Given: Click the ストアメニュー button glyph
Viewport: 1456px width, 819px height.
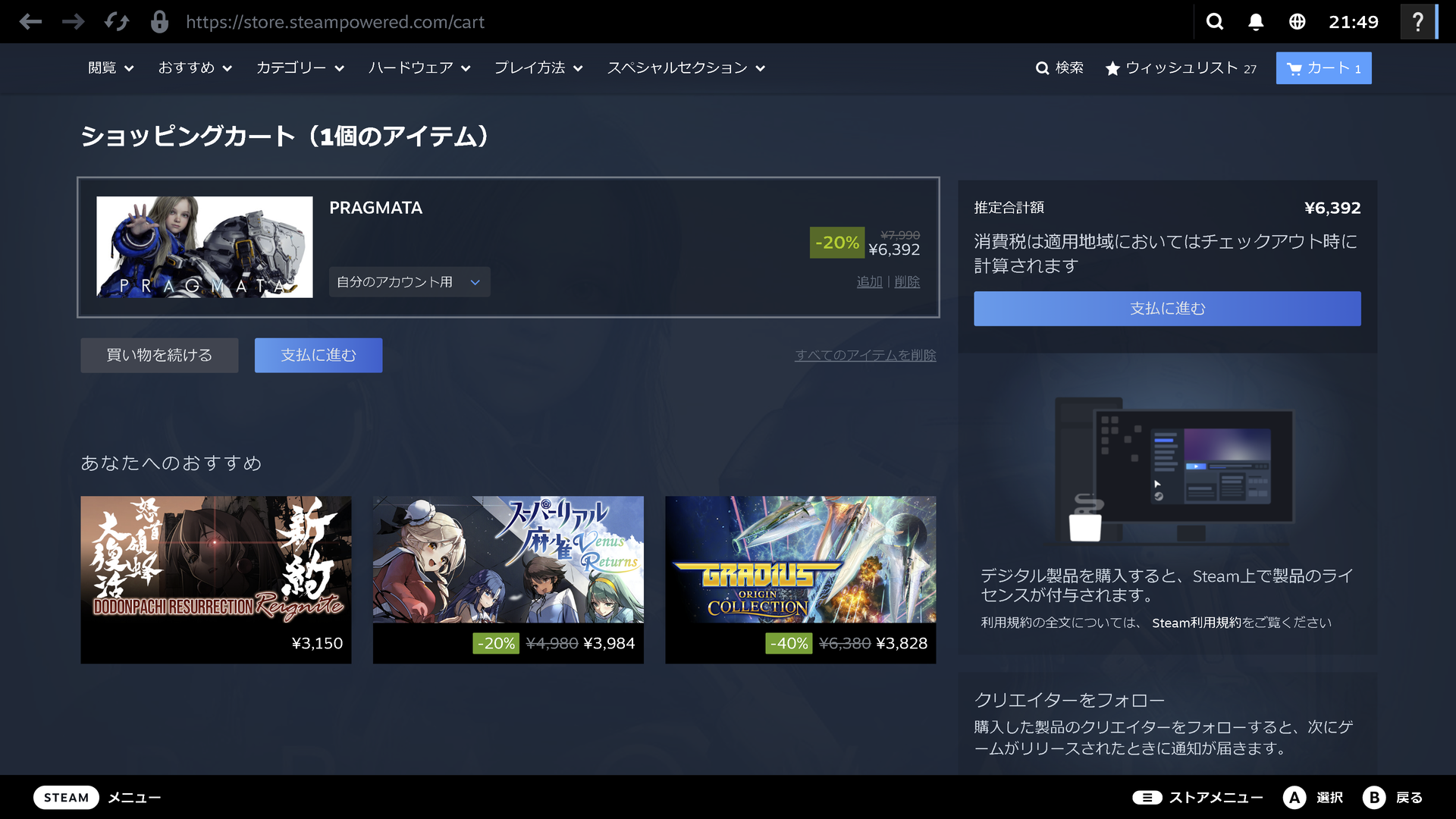Looking at the screenshot, I should coord(1147,798).
